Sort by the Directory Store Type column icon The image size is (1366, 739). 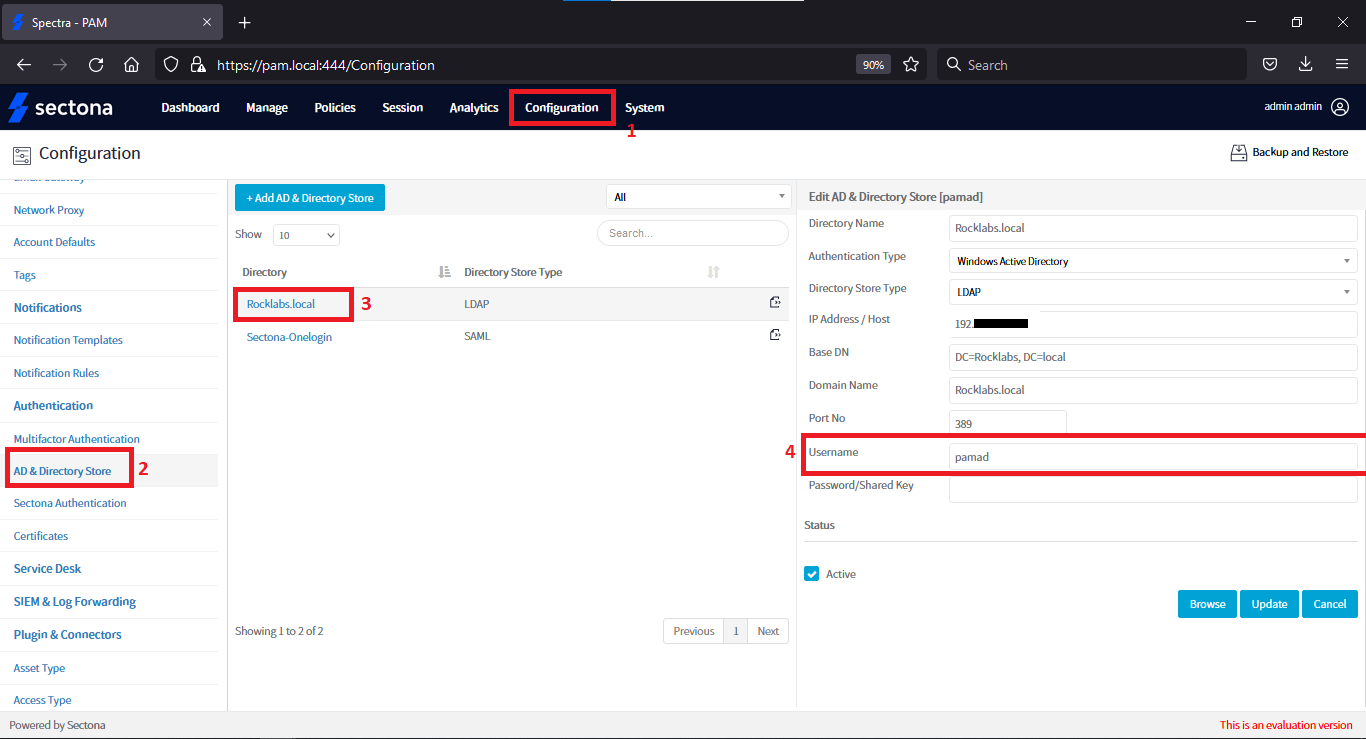tap(713, 272)
